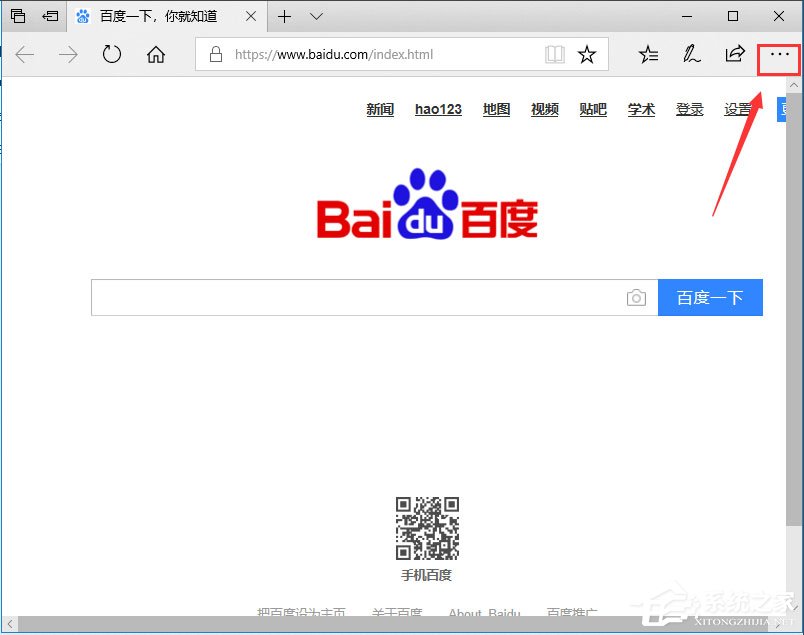The width and height of the screenshot is (804, 635).
Task: Click the camera icon inside search box
Action: tap(637, 297)
